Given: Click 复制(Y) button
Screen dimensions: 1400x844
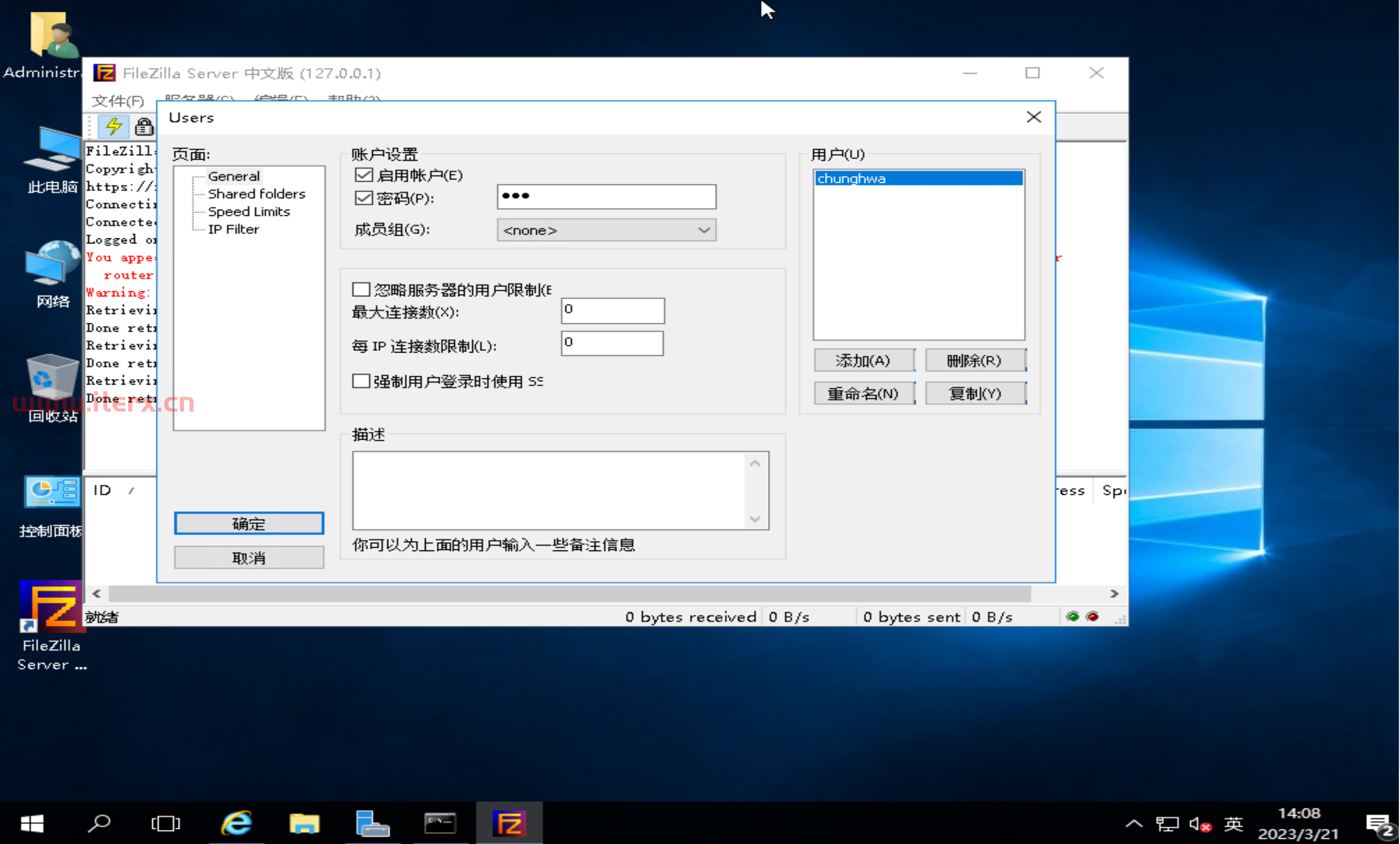Looking at the screenshot, I should point(975,393).
